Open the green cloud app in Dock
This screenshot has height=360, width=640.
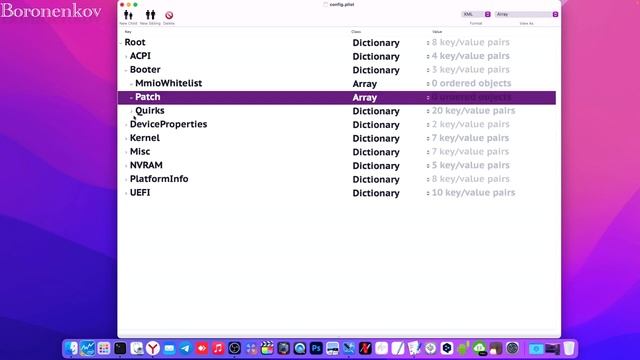[480, 348]
